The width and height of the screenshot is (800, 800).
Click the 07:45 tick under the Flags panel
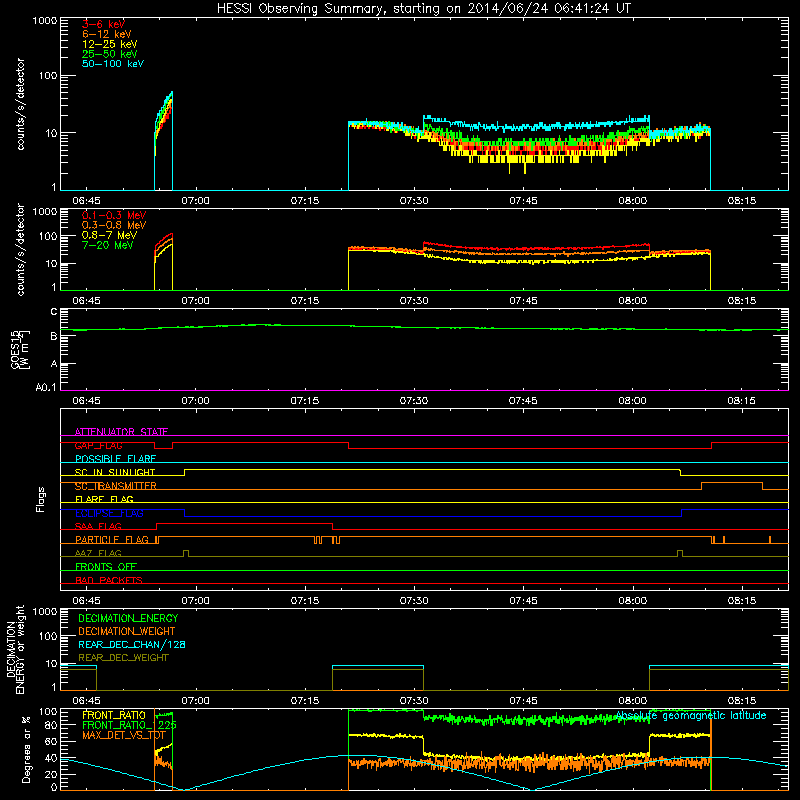coord(523,601)
